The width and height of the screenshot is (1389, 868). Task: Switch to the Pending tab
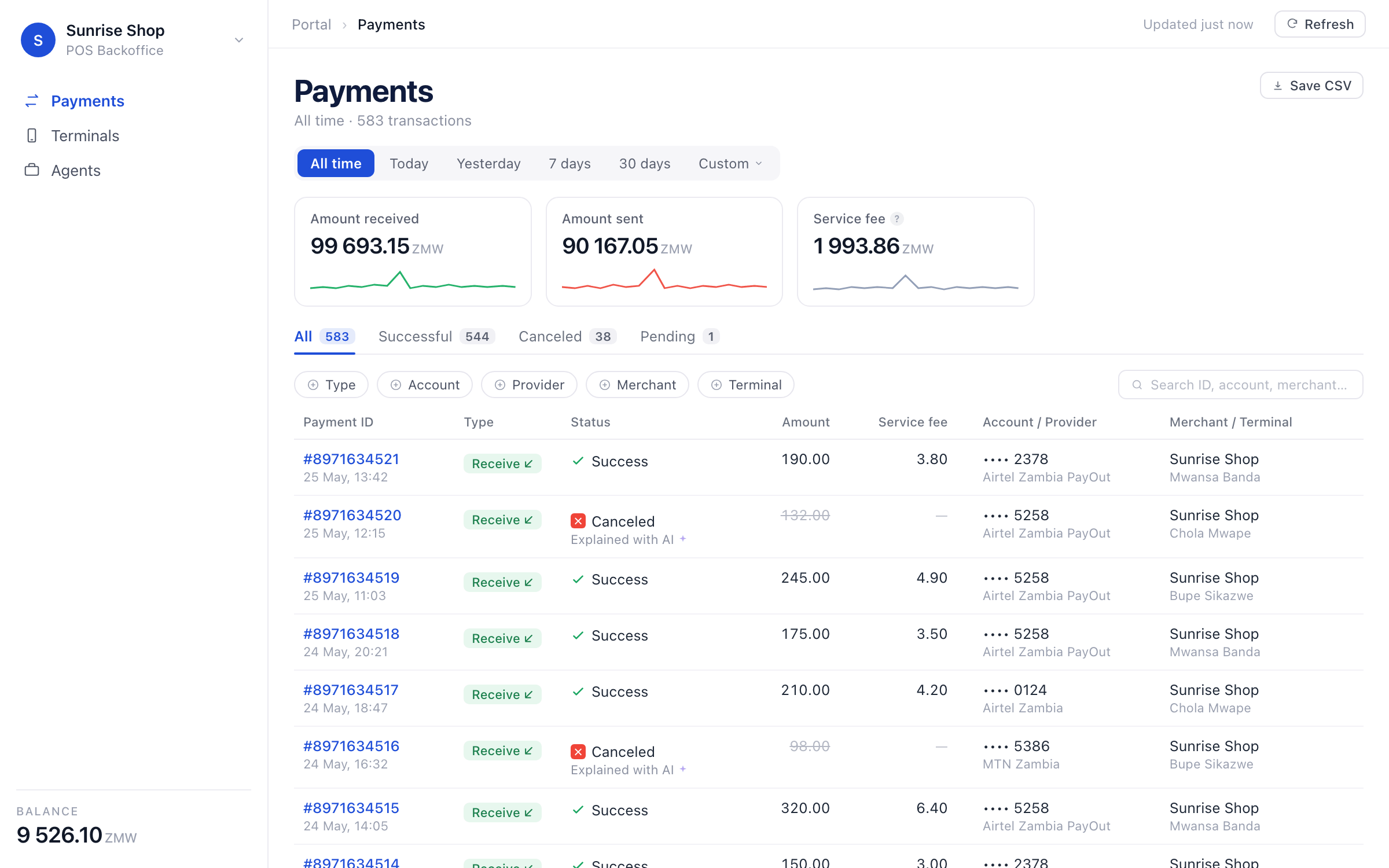coord(679,337)
